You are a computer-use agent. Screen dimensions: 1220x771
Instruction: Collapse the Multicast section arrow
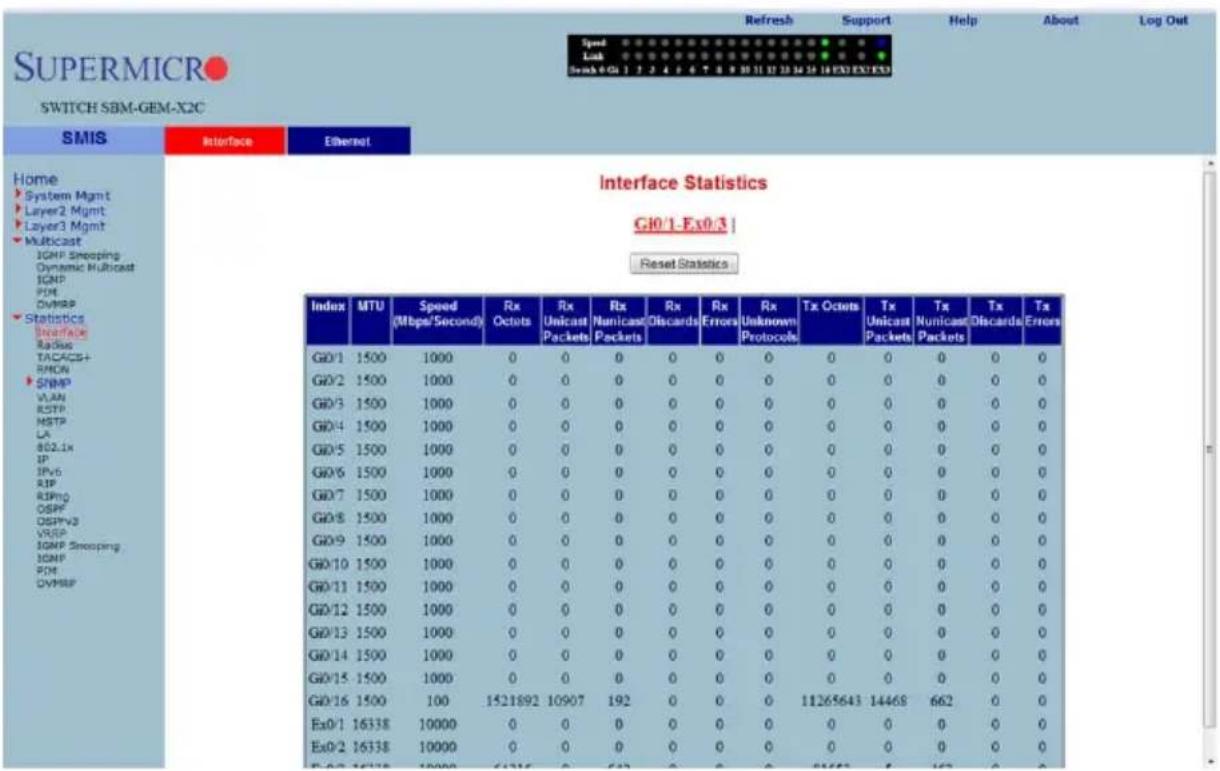pos(16,241)
